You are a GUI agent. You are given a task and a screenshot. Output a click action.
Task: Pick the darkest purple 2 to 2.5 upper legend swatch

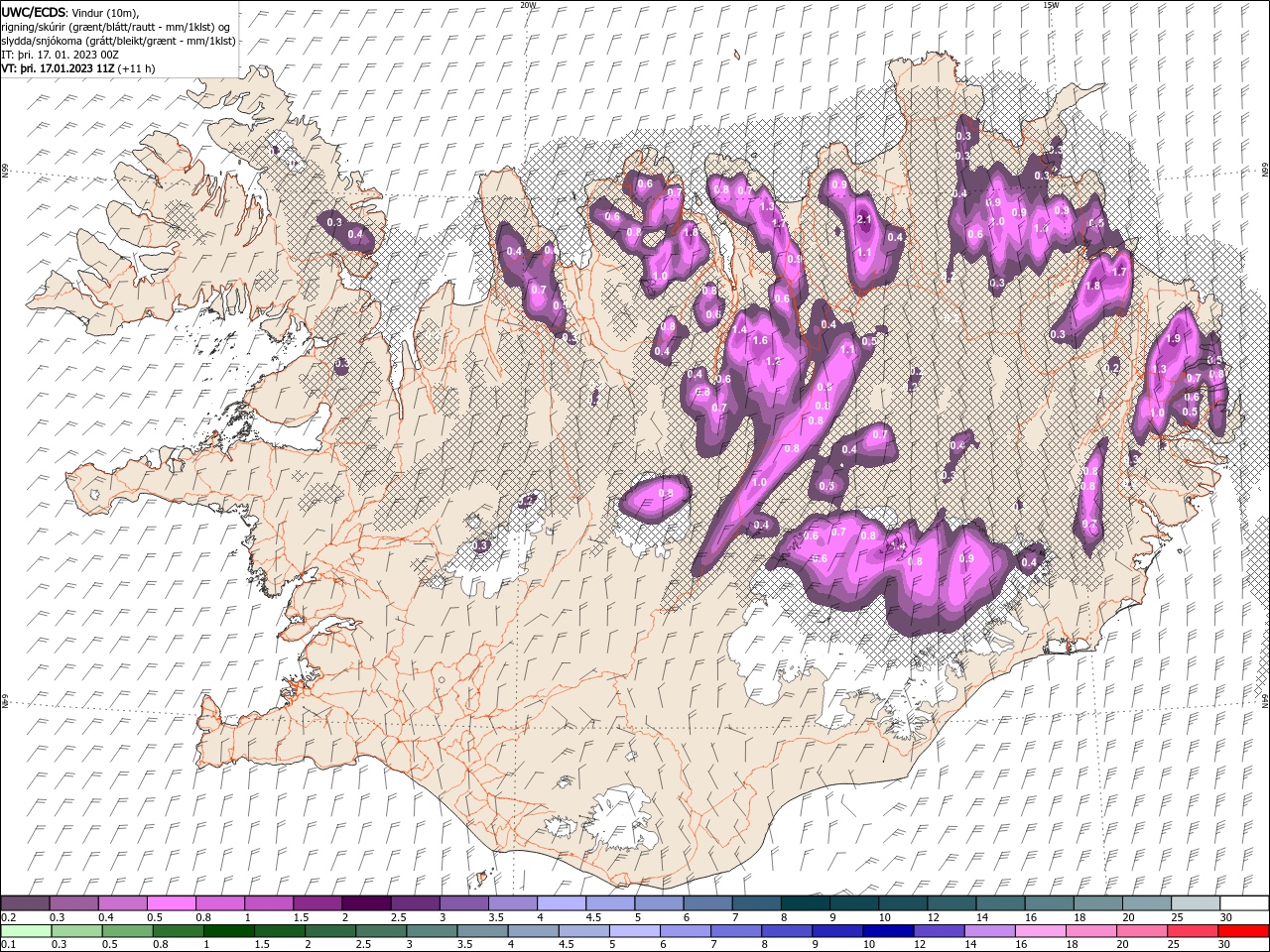tap(366, 903)
